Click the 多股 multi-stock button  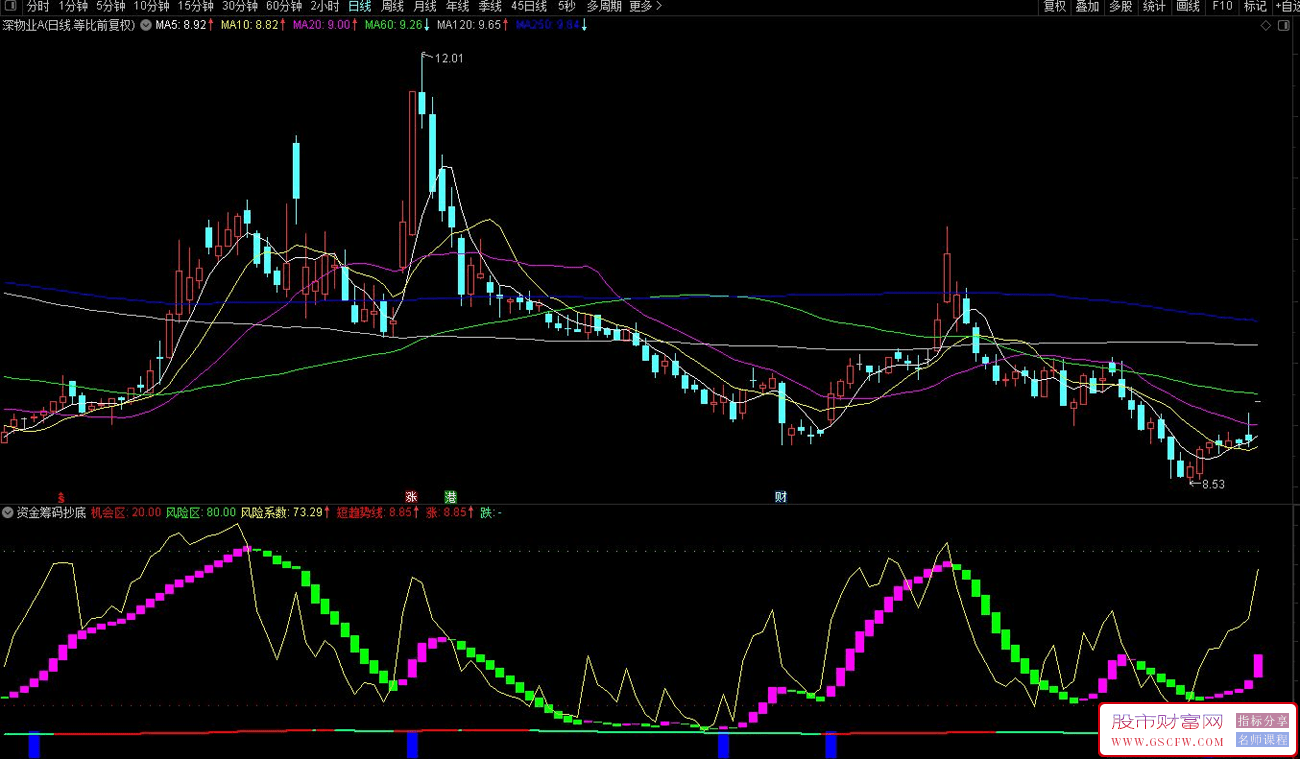1121,6
